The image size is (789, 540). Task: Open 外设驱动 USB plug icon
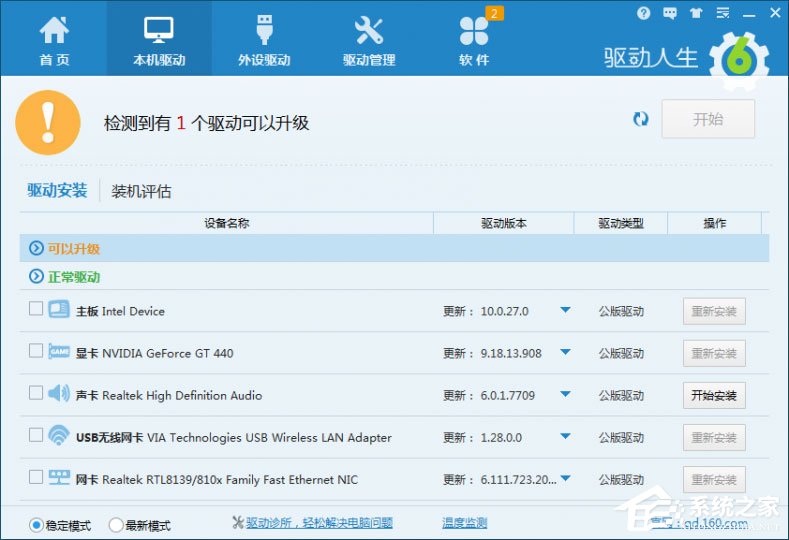click(264, 30)
